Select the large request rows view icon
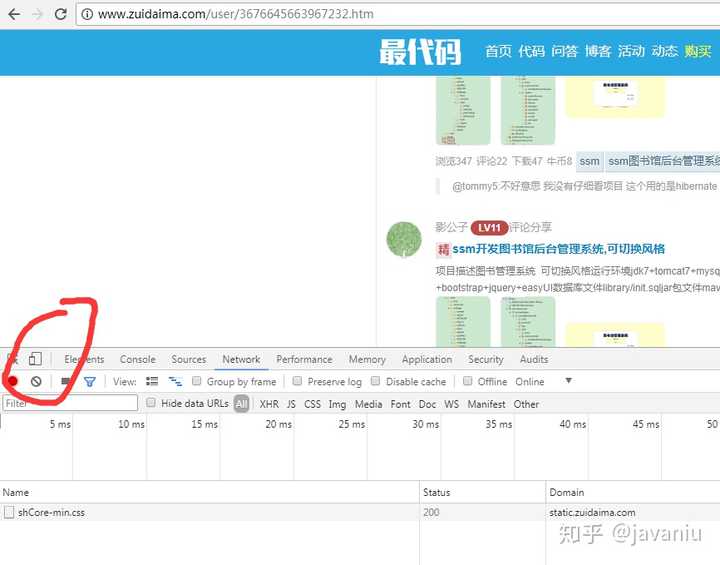 152,381
